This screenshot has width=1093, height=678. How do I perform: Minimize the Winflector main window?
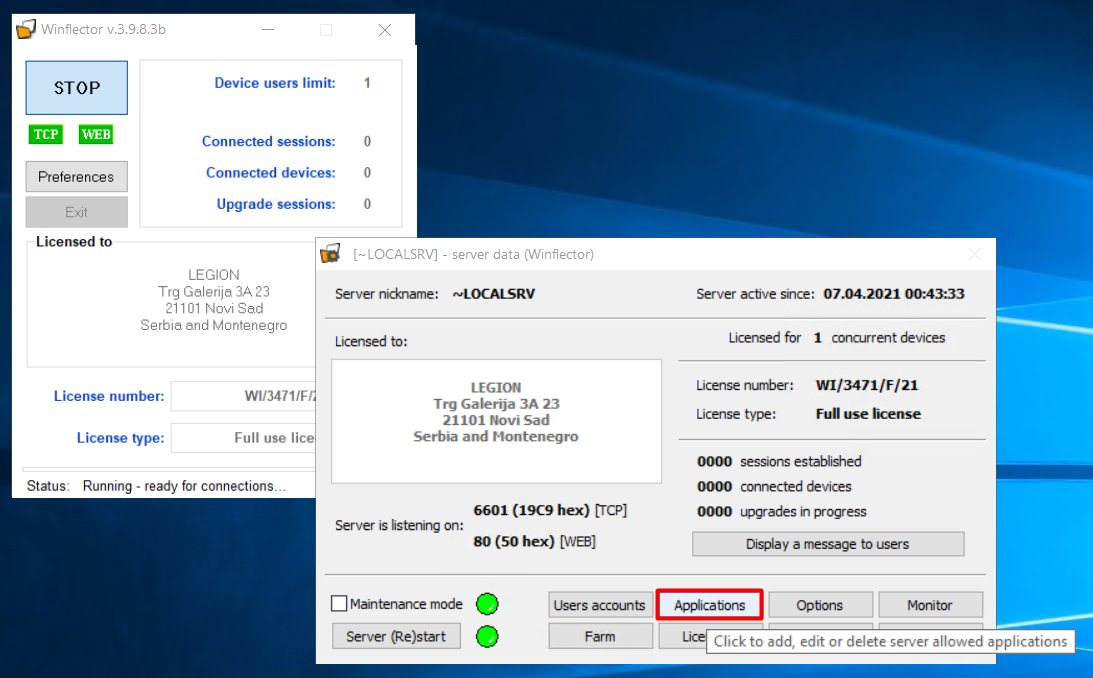[x=267, y=30]
